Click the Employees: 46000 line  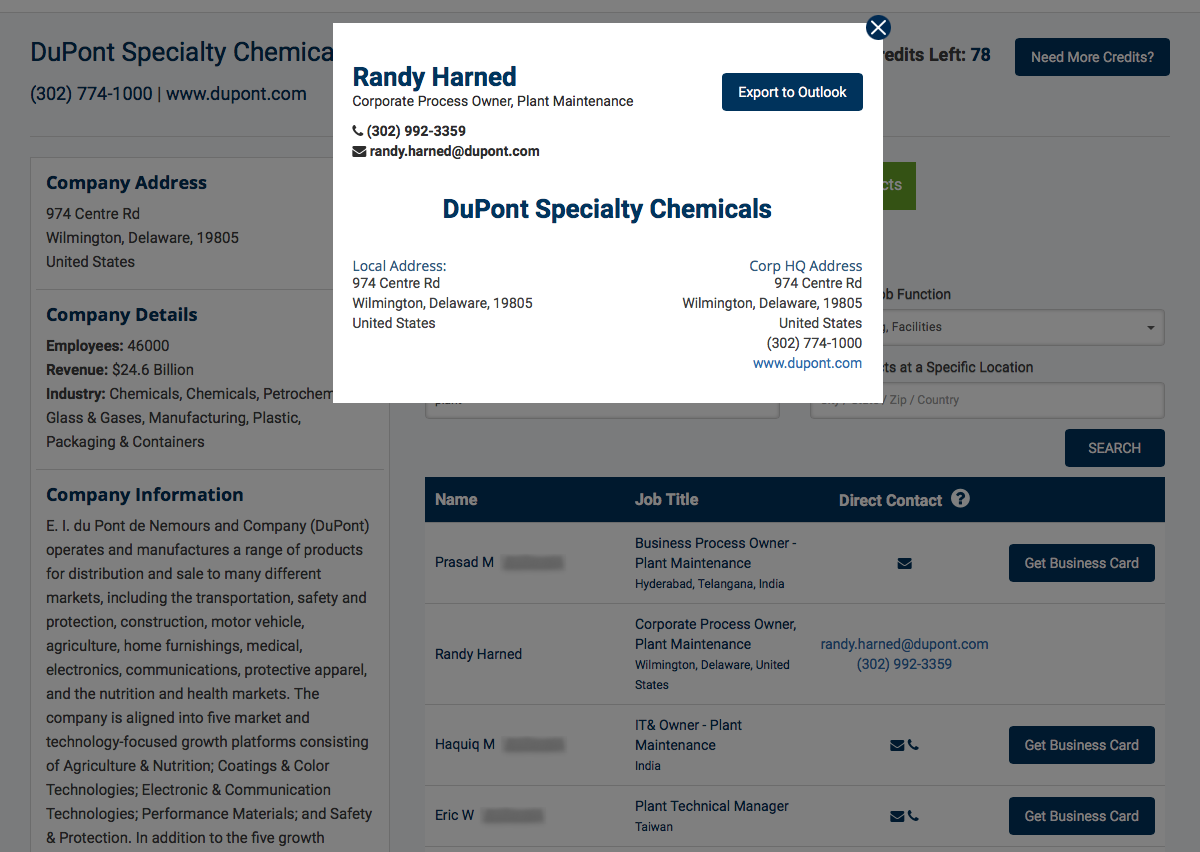tap(108, 346)
